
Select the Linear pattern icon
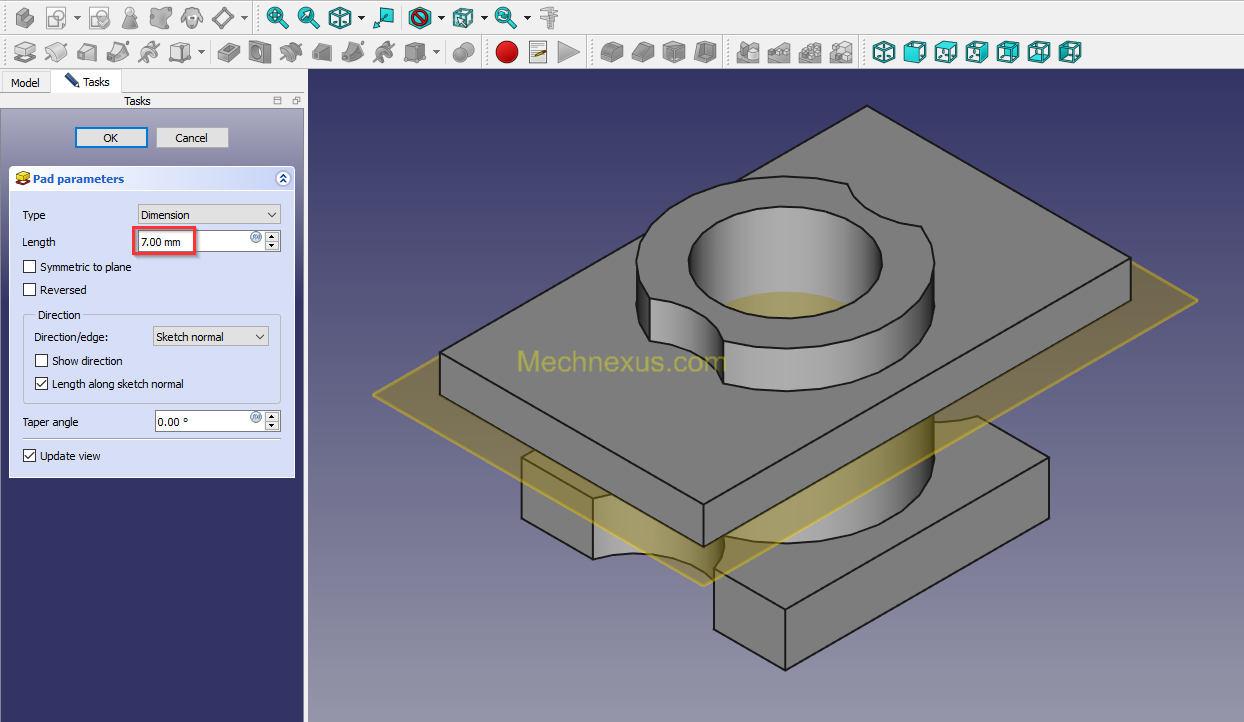tap(778, 51)
